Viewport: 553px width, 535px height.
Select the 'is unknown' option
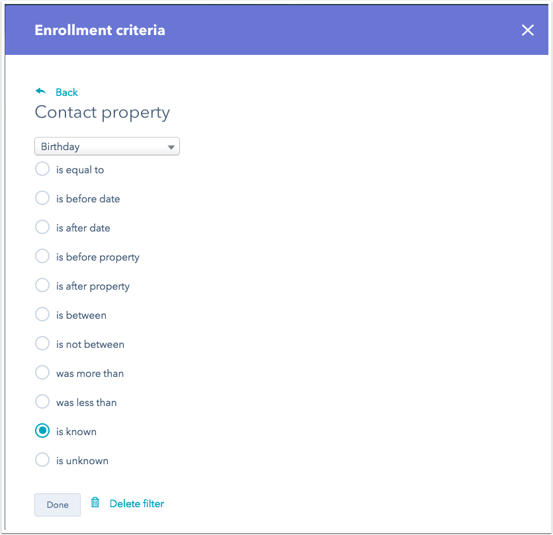tap(42, 460)
